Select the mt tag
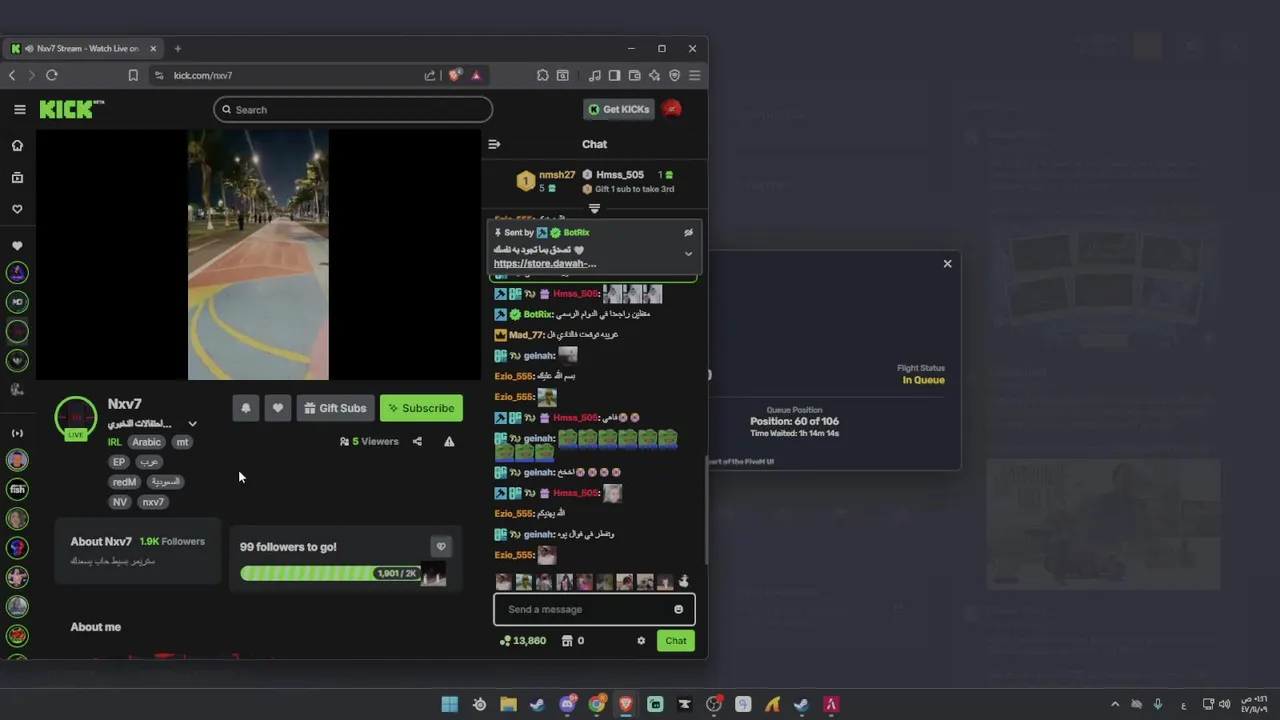 pyautogui.click(x=181, y=442)
